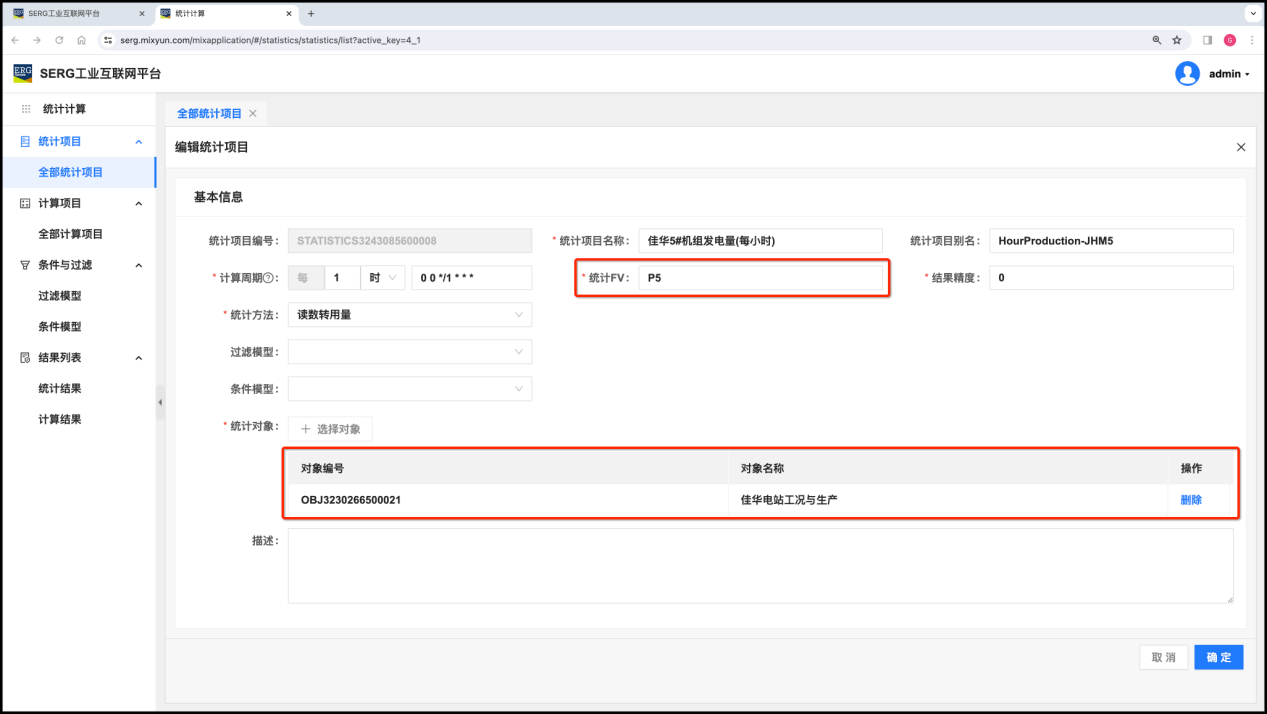Collapse the left sidebar handle
The width and height of the screenshot is (1267, 714).
click(x=160, y=402)
